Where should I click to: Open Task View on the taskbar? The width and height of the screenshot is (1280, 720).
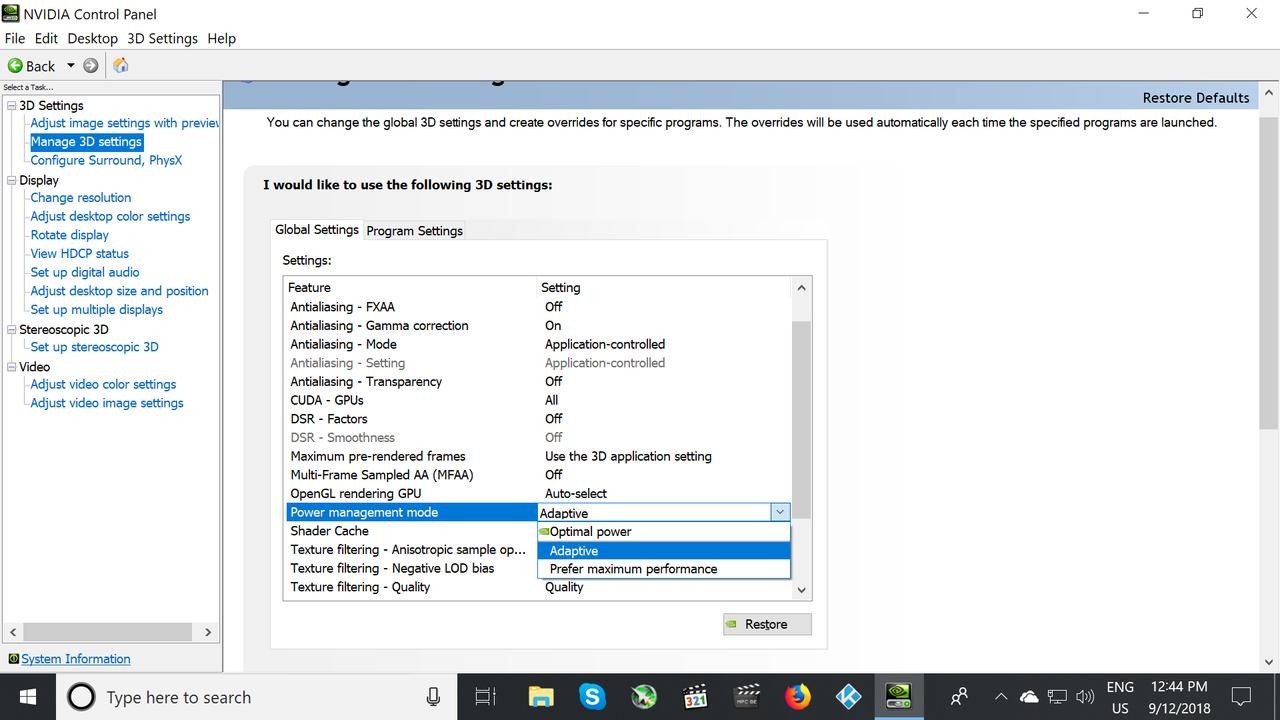click(x=485, y=697)
